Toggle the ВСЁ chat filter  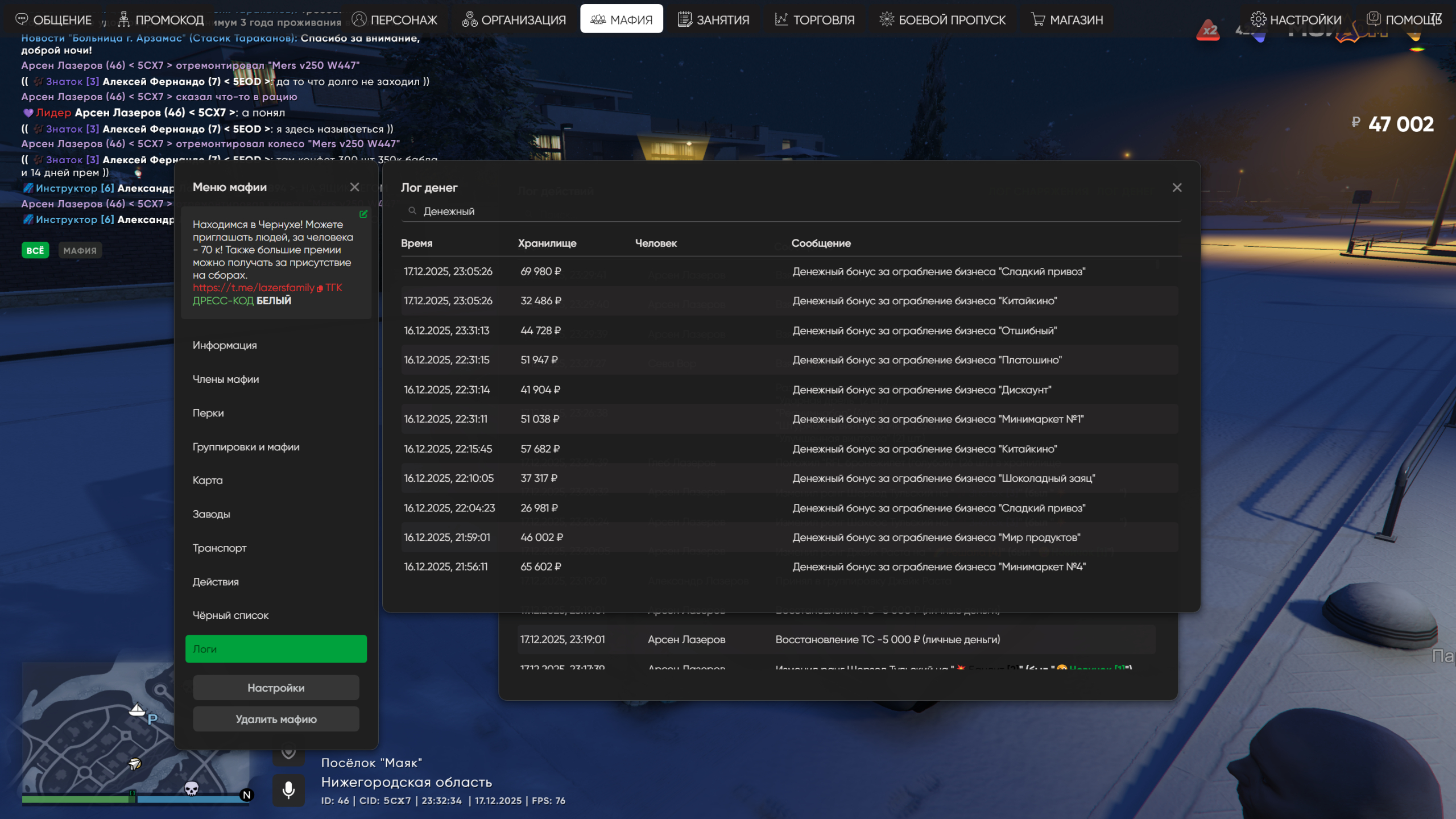[35, 250]
